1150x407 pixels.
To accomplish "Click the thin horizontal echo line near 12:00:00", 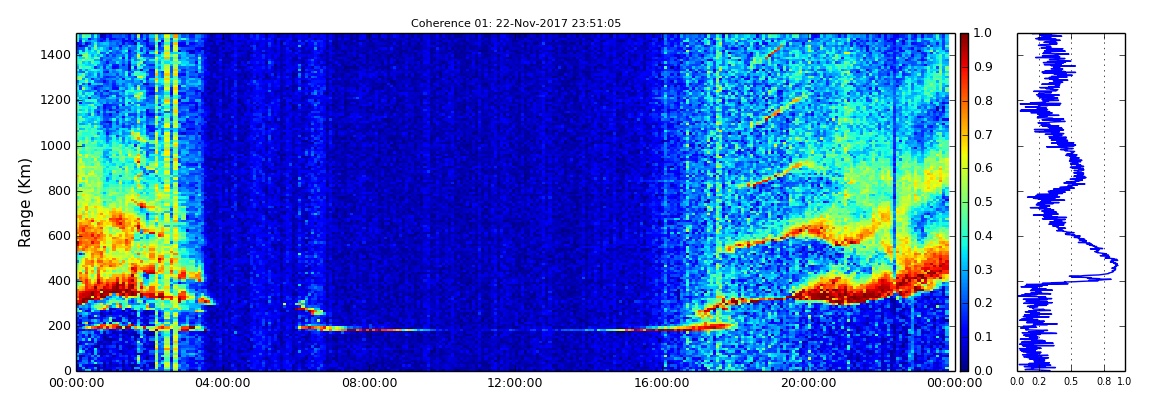I will pyautogui.click(x=513, y=330).
